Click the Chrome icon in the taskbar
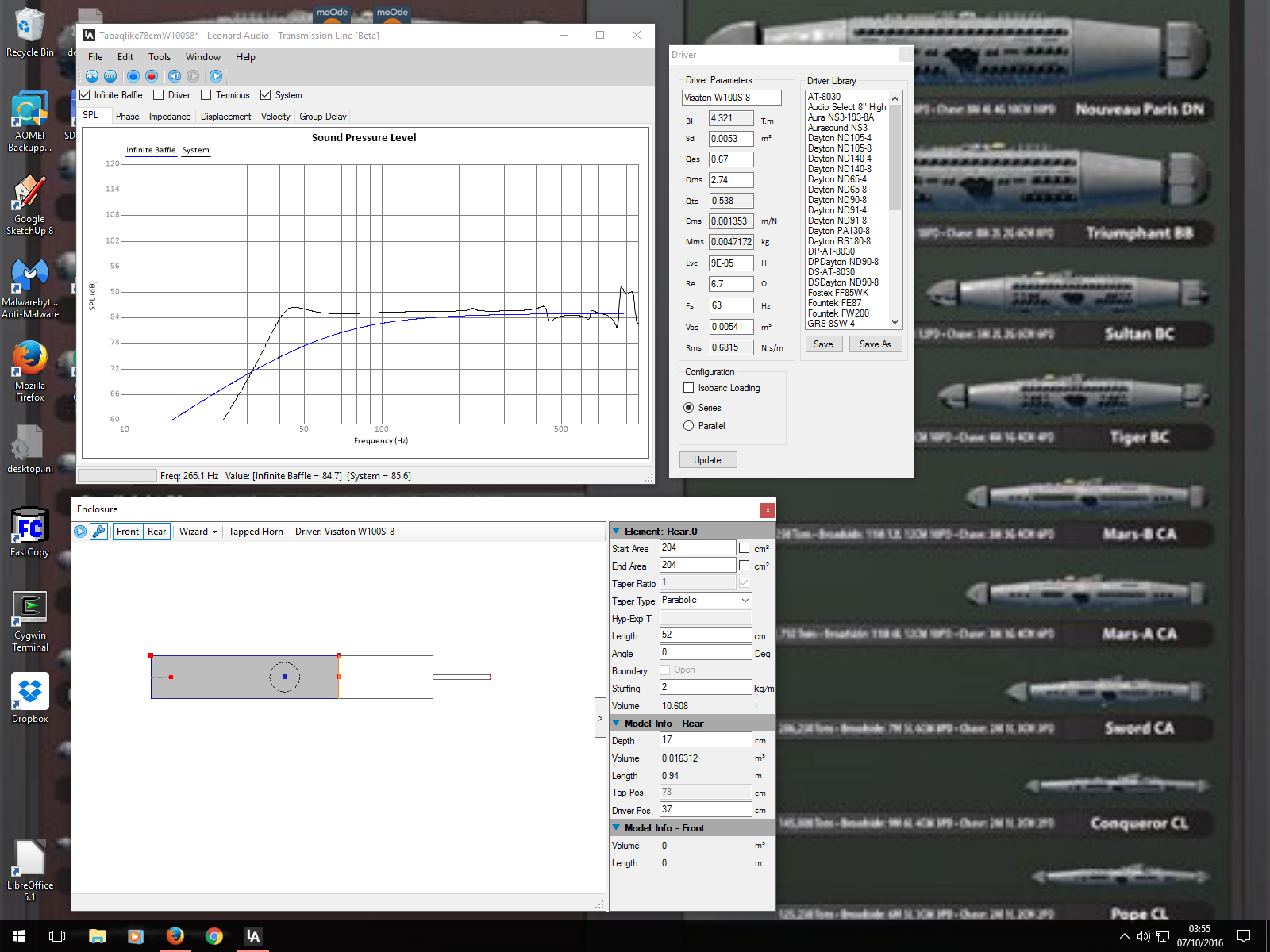This screenshot has height=952, width=1270. click(214, 936)
